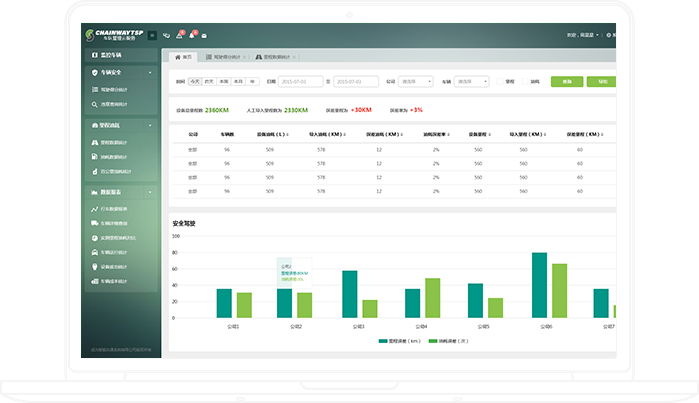Click the line chart icon for 行车数据报表

click(x=93, y=208)
